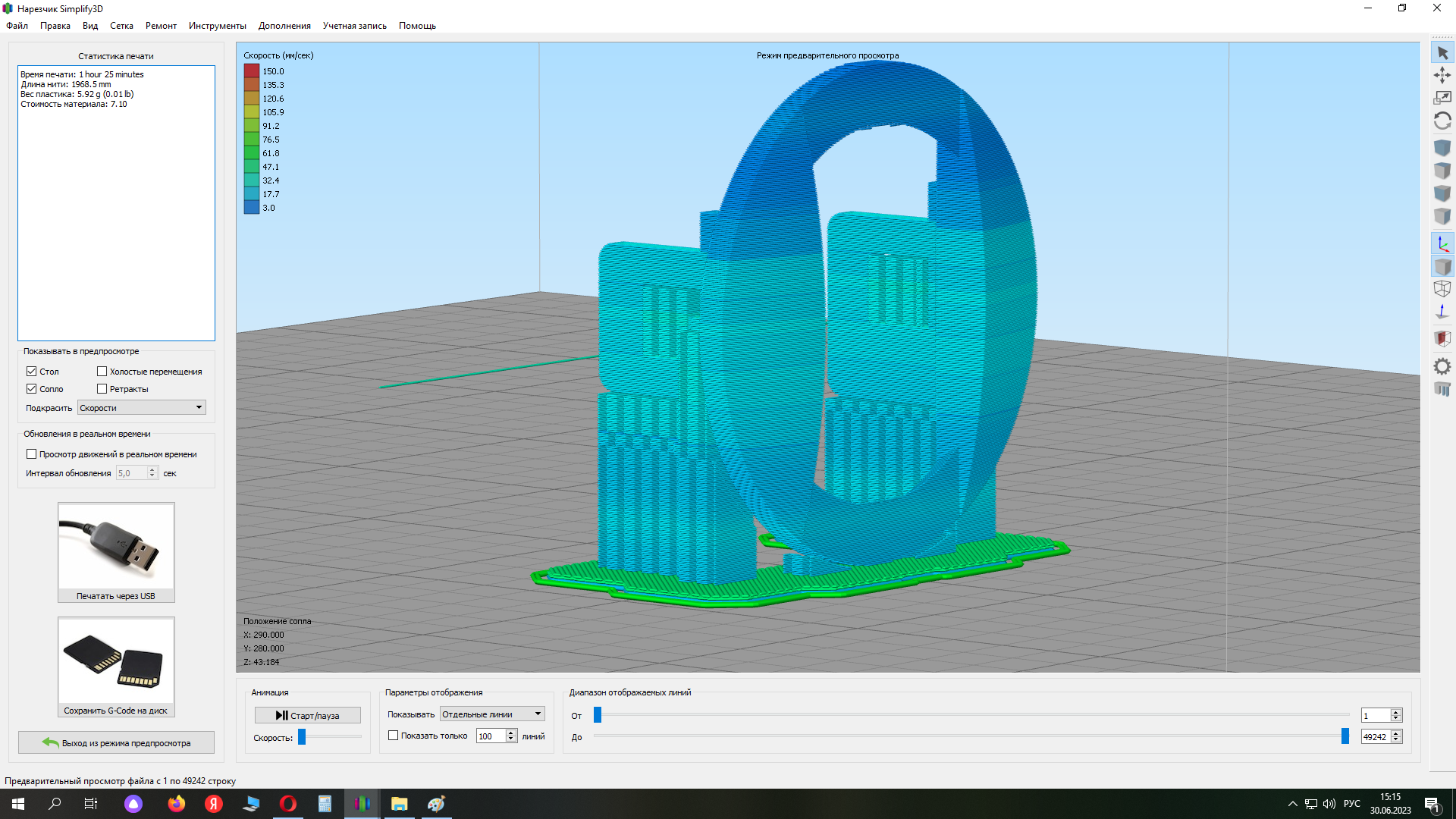This screenshot has height=819, width=1456.
Task: Uncheck the Сопло checkbox
Action: [32, 389]
